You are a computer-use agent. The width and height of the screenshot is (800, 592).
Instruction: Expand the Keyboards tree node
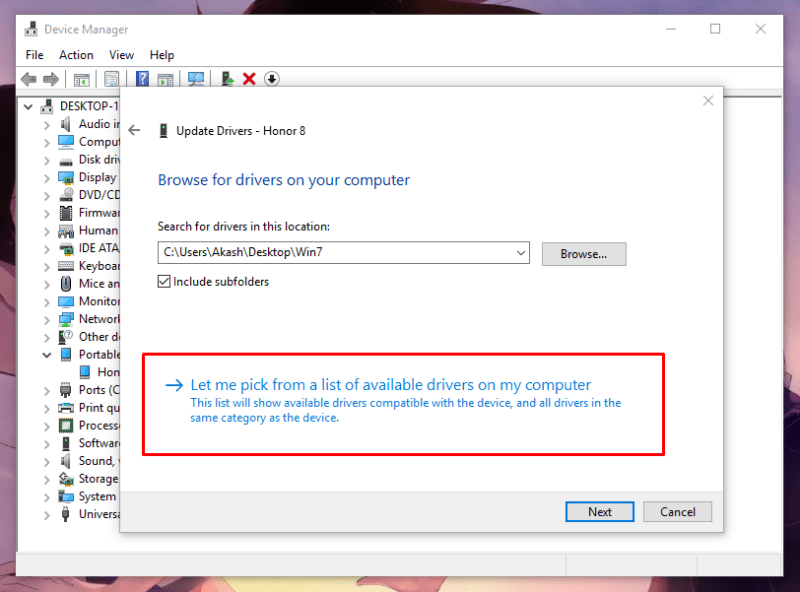pos(47,267)
